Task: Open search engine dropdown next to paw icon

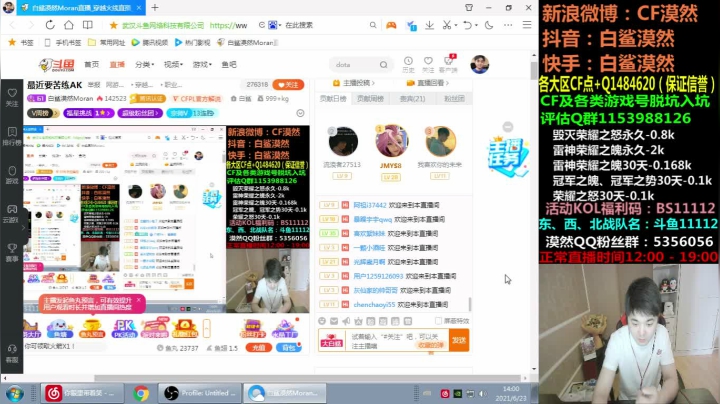Action: [279, 25]
